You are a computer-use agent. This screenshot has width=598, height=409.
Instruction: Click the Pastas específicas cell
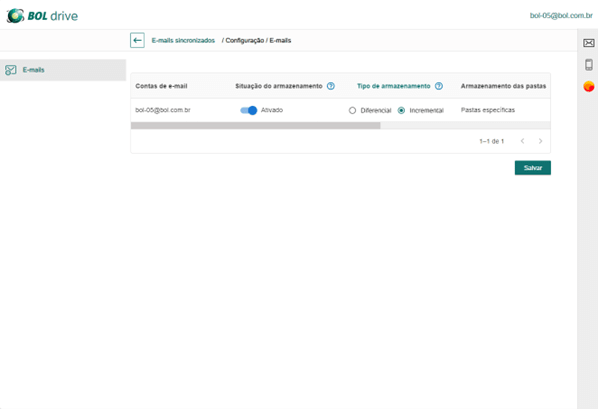point(488,110)
